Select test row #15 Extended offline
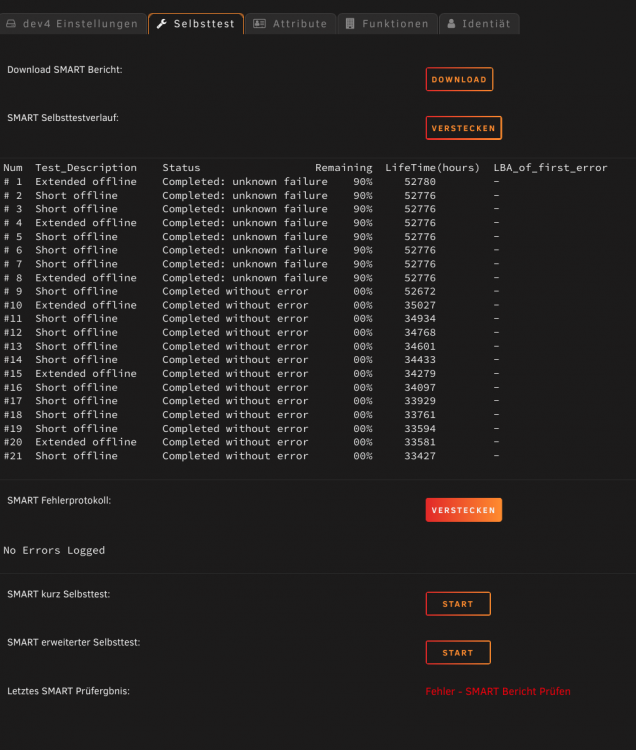This screenshot has width=636, height=750. click(252, 374)
